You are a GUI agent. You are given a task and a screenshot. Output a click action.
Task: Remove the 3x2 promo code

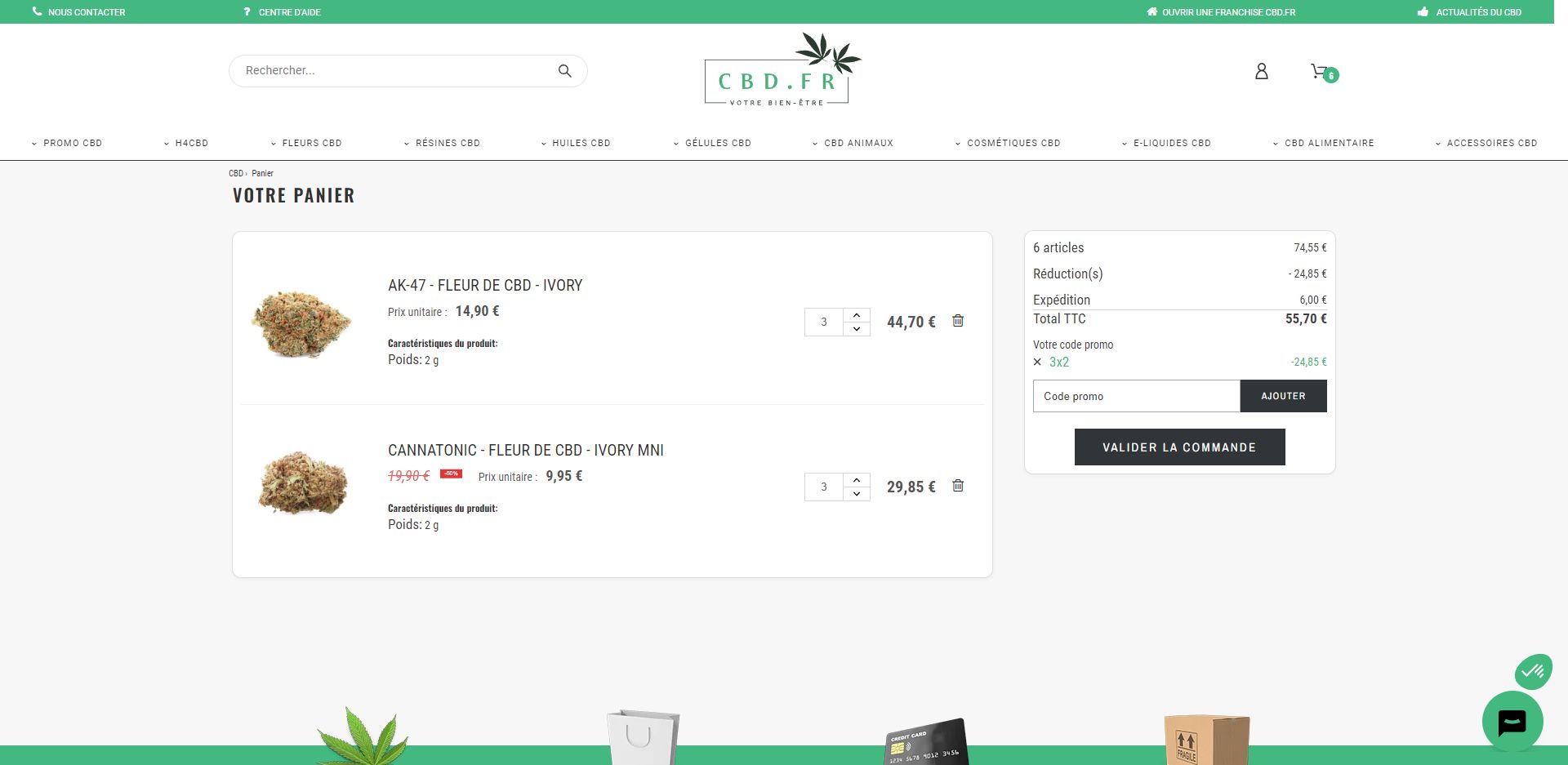(1037, 362)
